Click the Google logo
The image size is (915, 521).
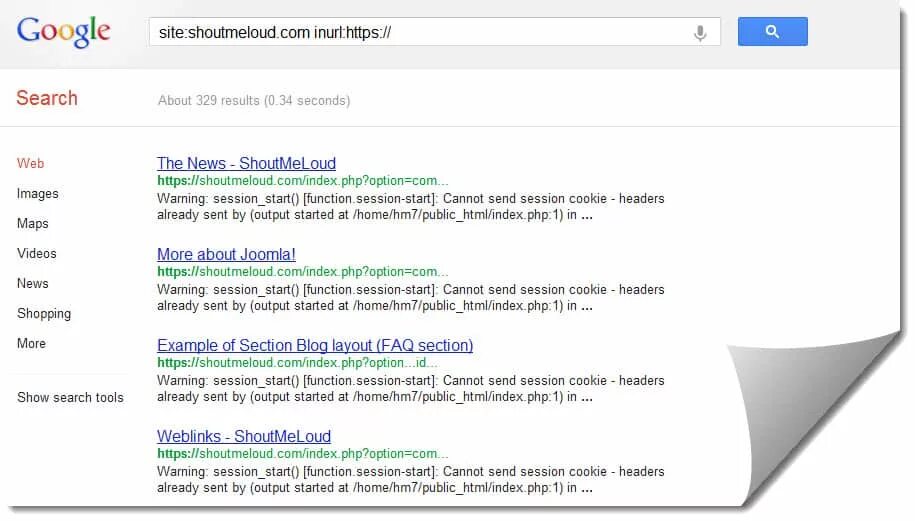click(x=63, y=32)
